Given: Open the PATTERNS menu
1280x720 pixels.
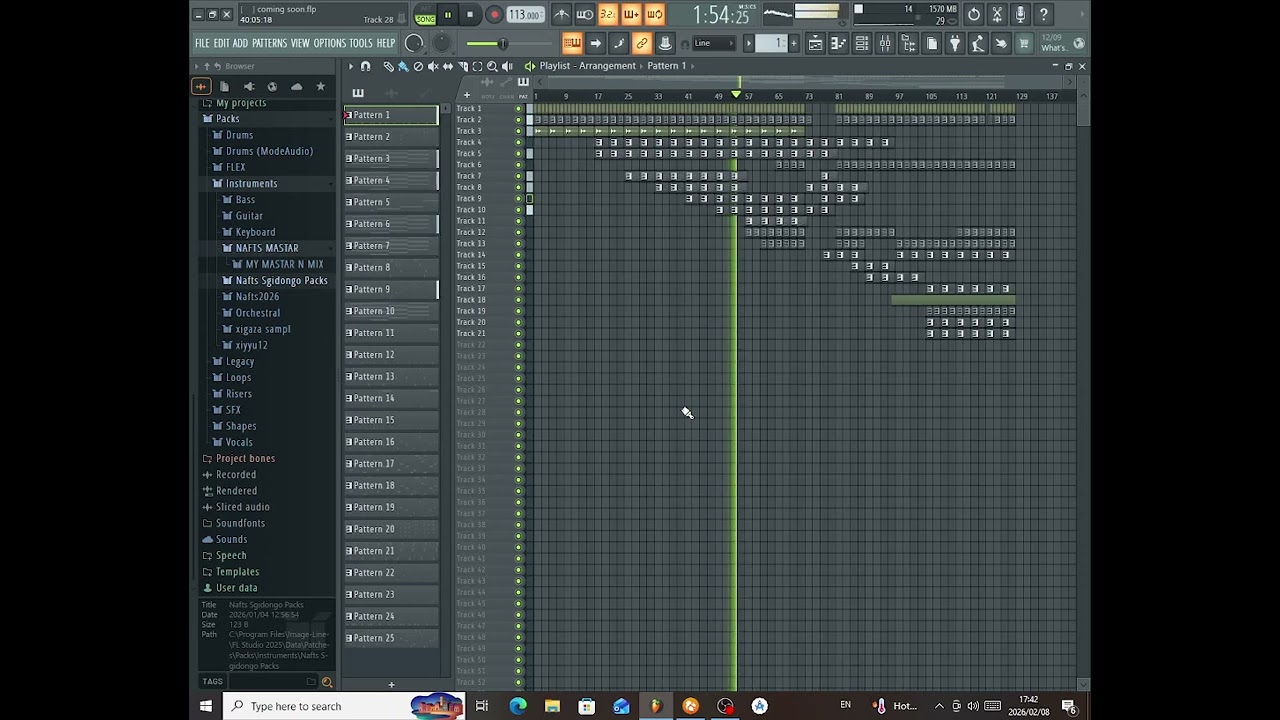Looking at the screenshot, I should pyautogui.click(x=269, y=43).
